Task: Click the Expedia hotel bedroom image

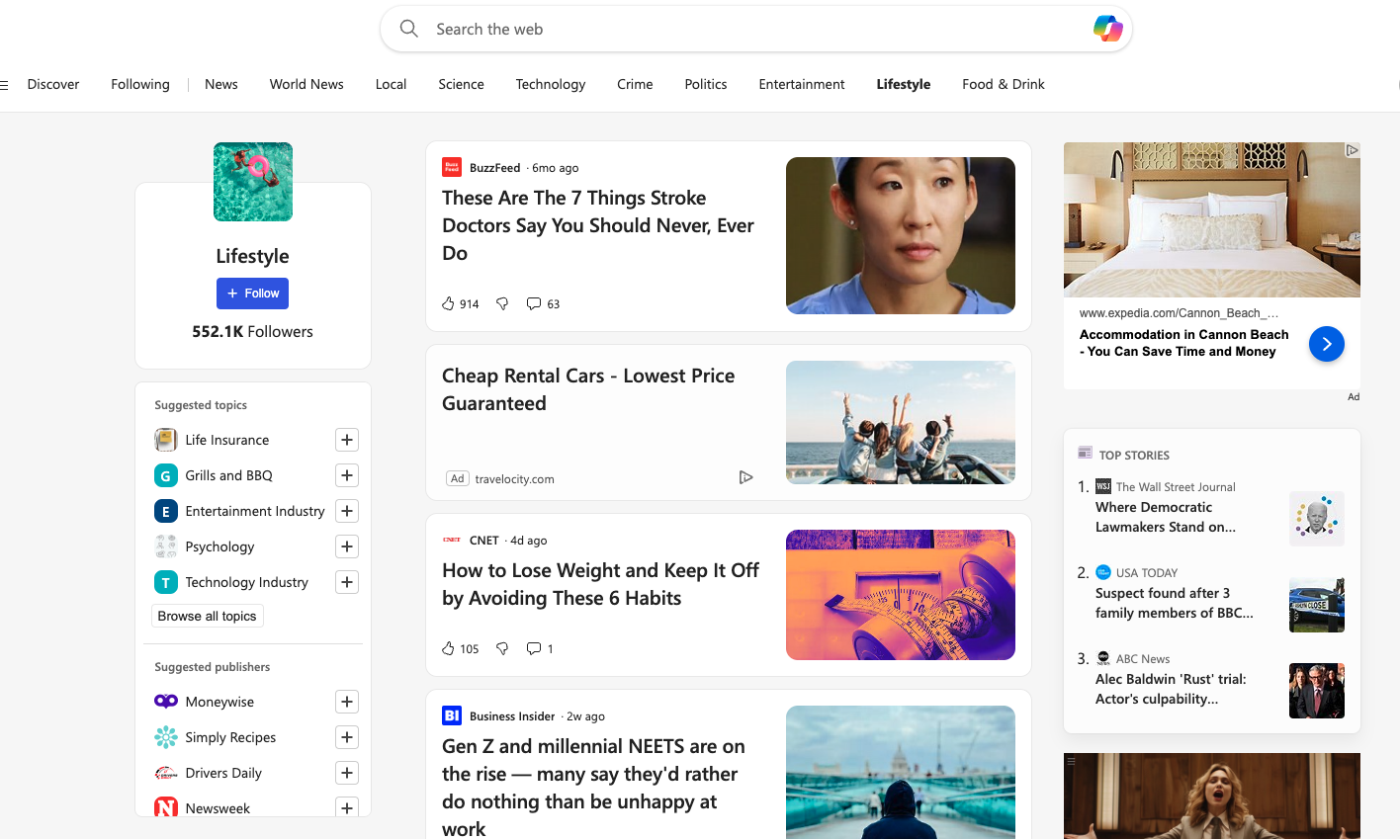Action: coord(1212,219)
